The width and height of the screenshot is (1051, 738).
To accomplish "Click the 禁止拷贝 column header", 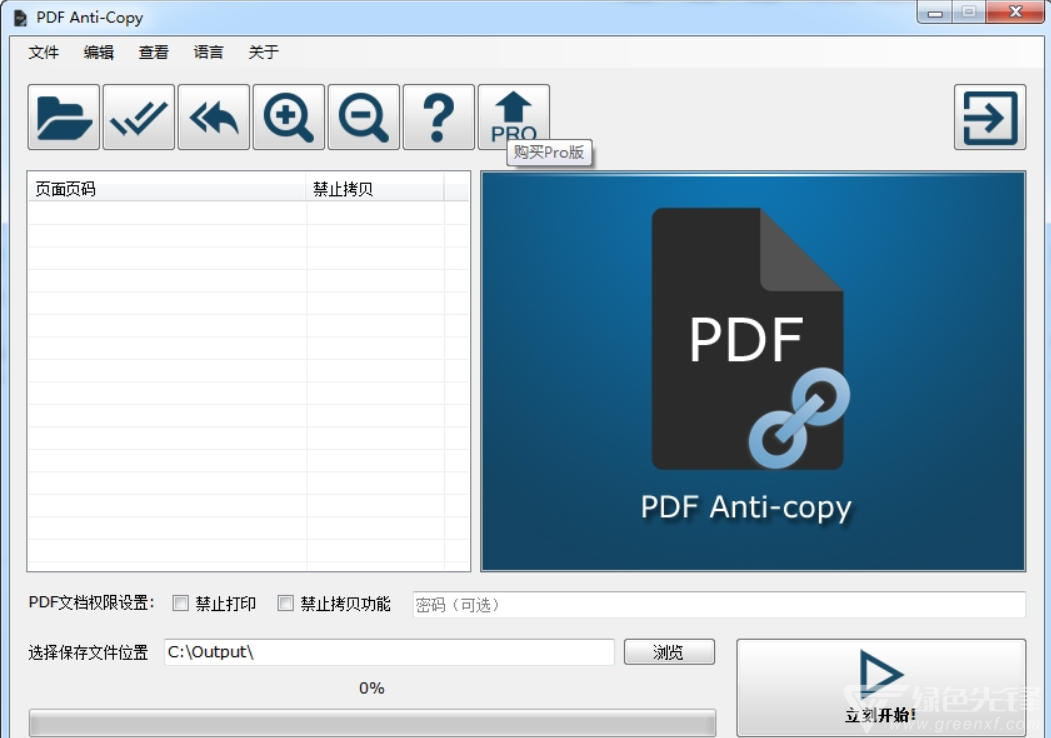I will click(x=375, y=189).
